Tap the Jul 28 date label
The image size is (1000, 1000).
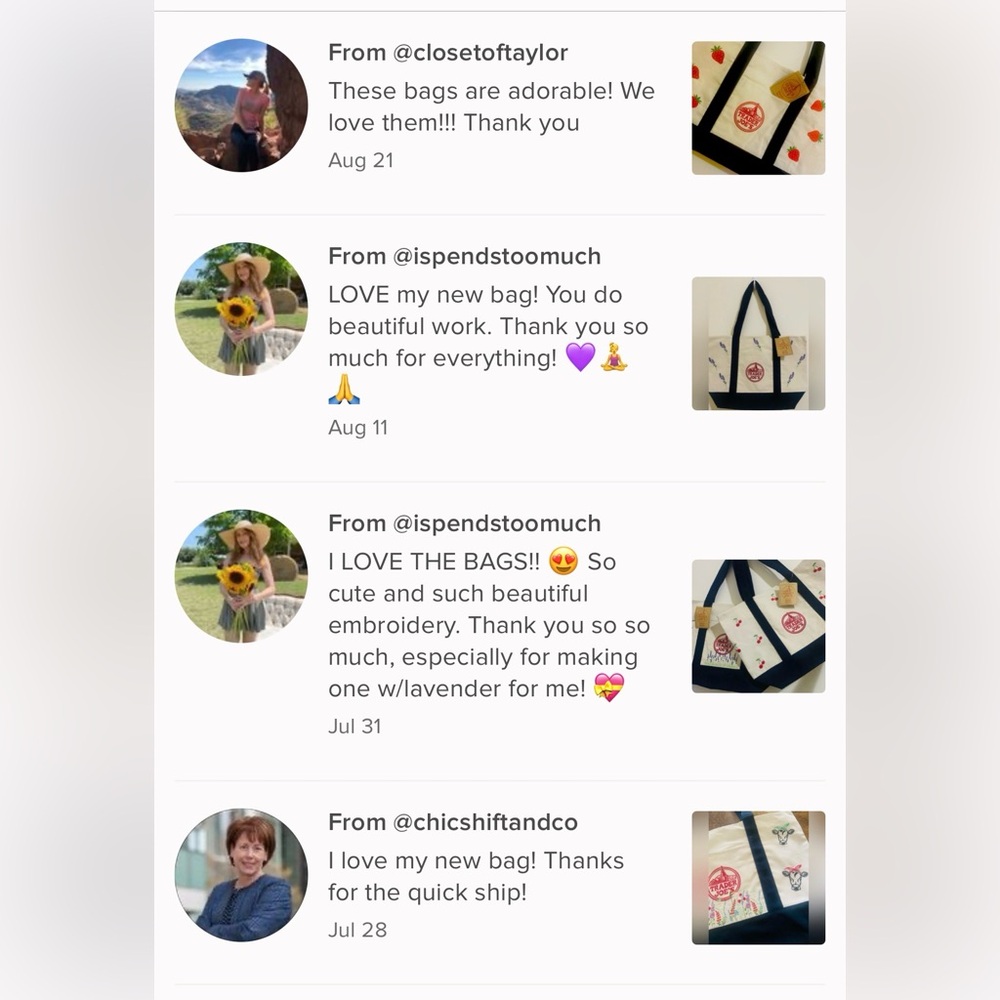pyautogui.click(x=357, y=930)
